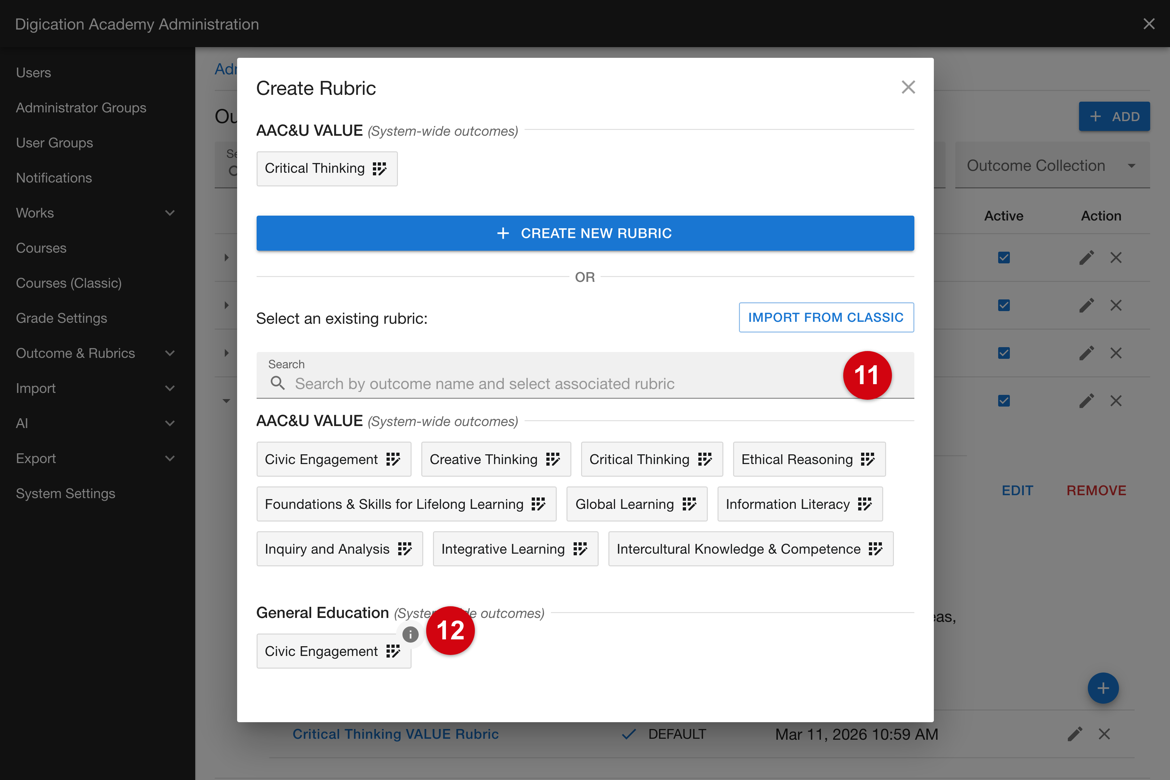1170x780 pixels.
Task: Click rubric icon on Foundations & Skills chip
Action: pos(539,504)
